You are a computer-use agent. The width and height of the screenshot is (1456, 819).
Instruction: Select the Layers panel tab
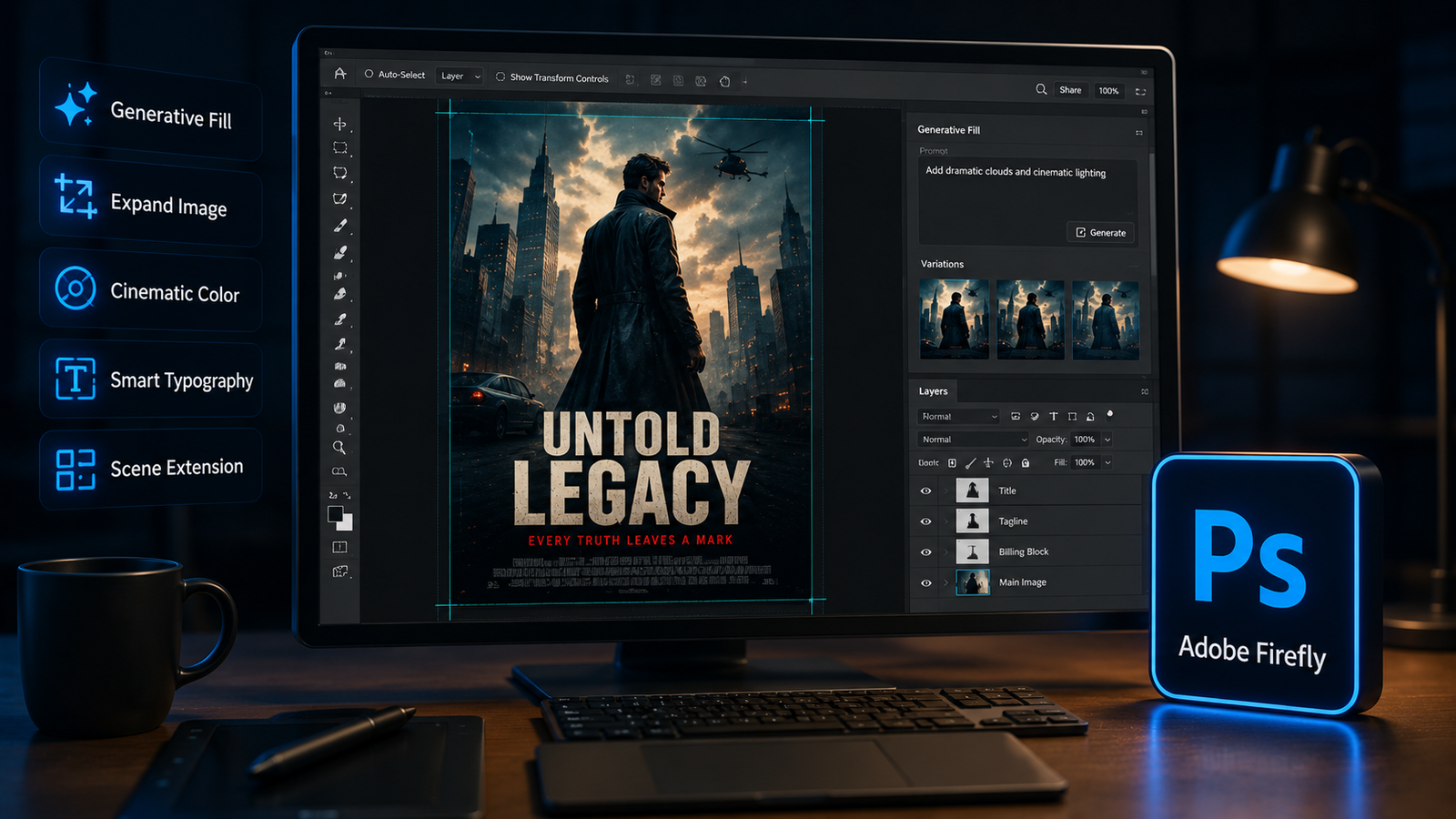click(933, 391)
